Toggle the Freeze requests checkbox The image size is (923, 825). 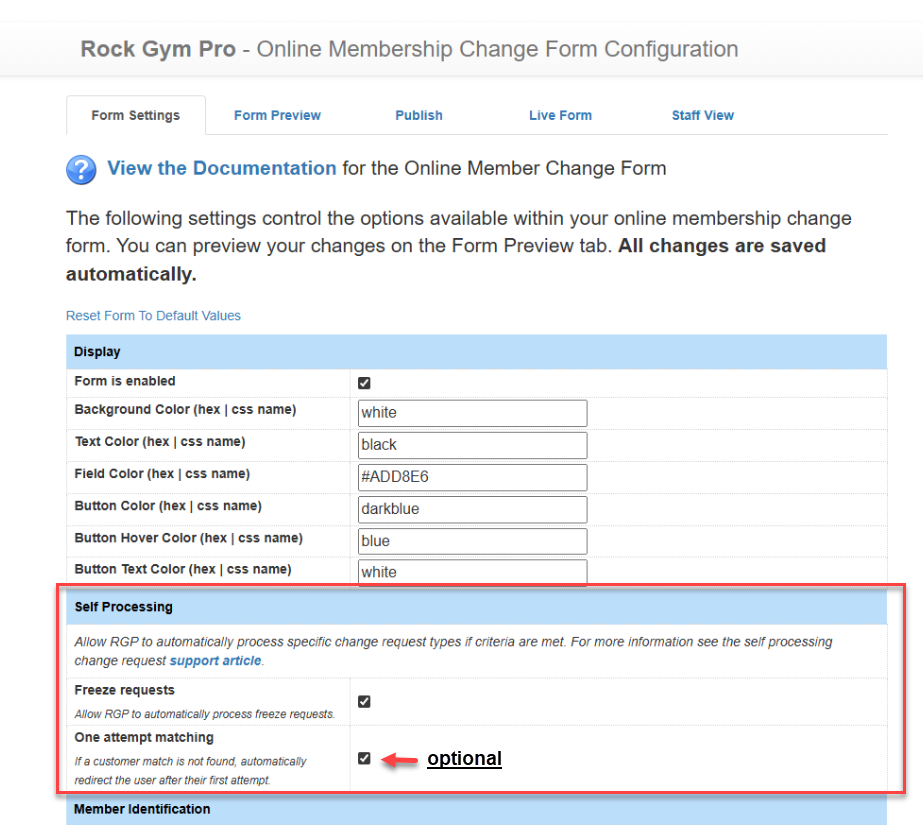tap(364, 702)
